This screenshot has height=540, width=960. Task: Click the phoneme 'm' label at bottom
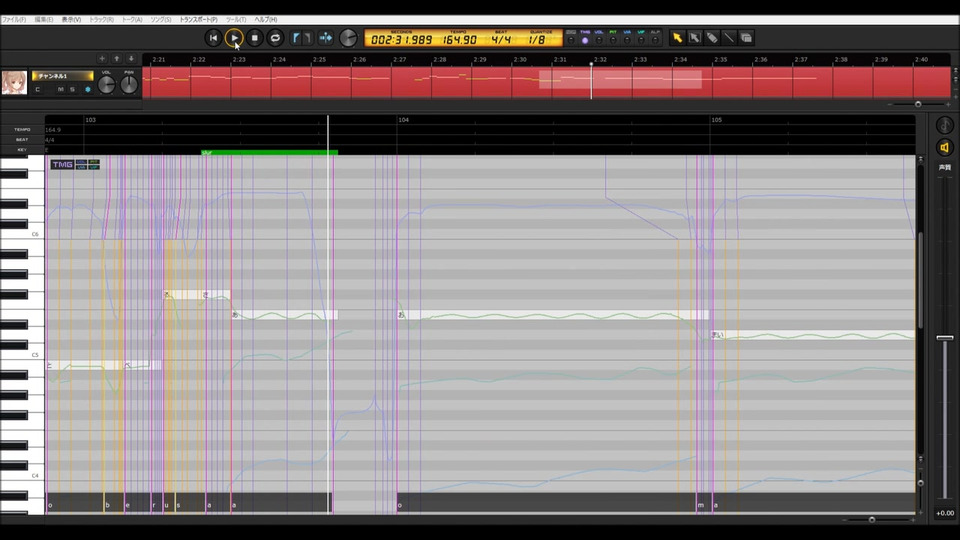pyautogui.click(x=700, y=505)
